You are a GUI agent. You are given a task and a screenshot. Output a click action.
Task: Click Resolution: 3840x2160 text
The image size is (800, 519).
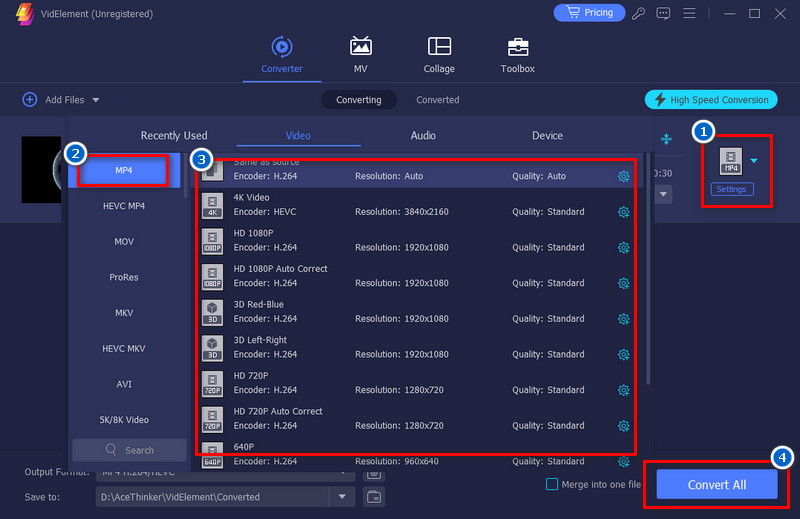click(402, 212)
